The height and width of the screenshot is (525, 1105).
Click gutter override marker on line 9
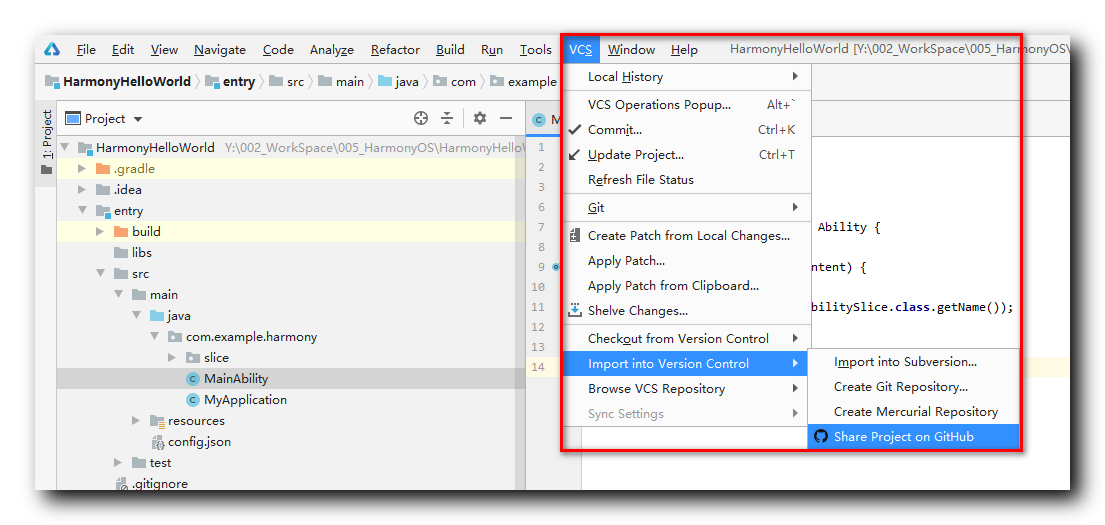[x=556, y=267]
